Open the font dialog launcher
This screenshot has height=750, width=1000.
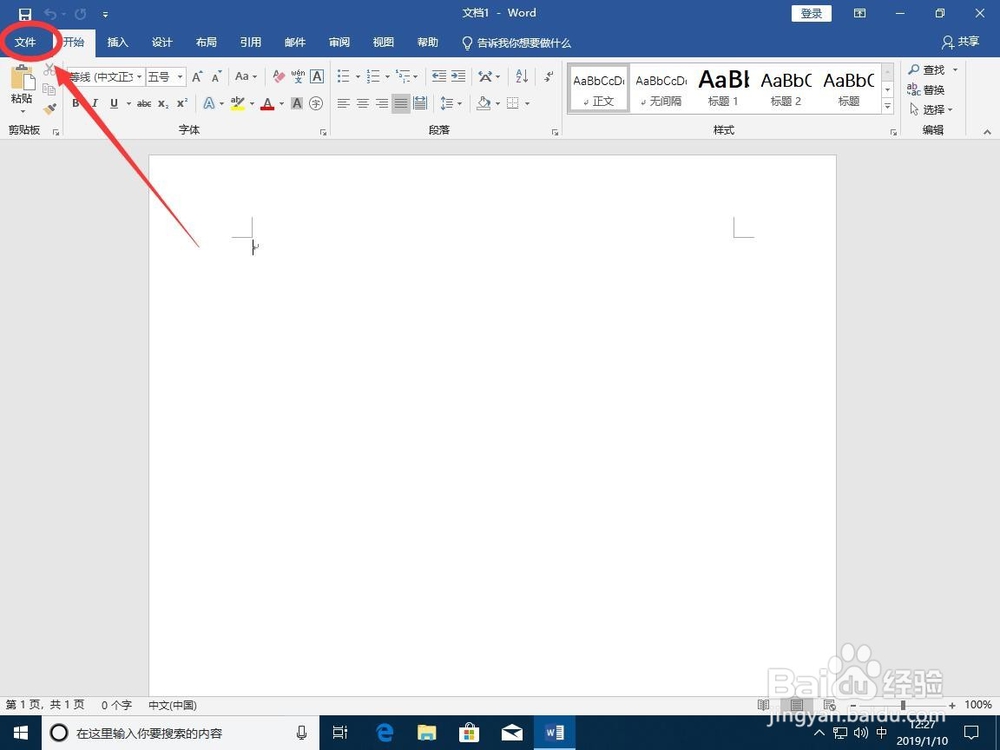323,132
